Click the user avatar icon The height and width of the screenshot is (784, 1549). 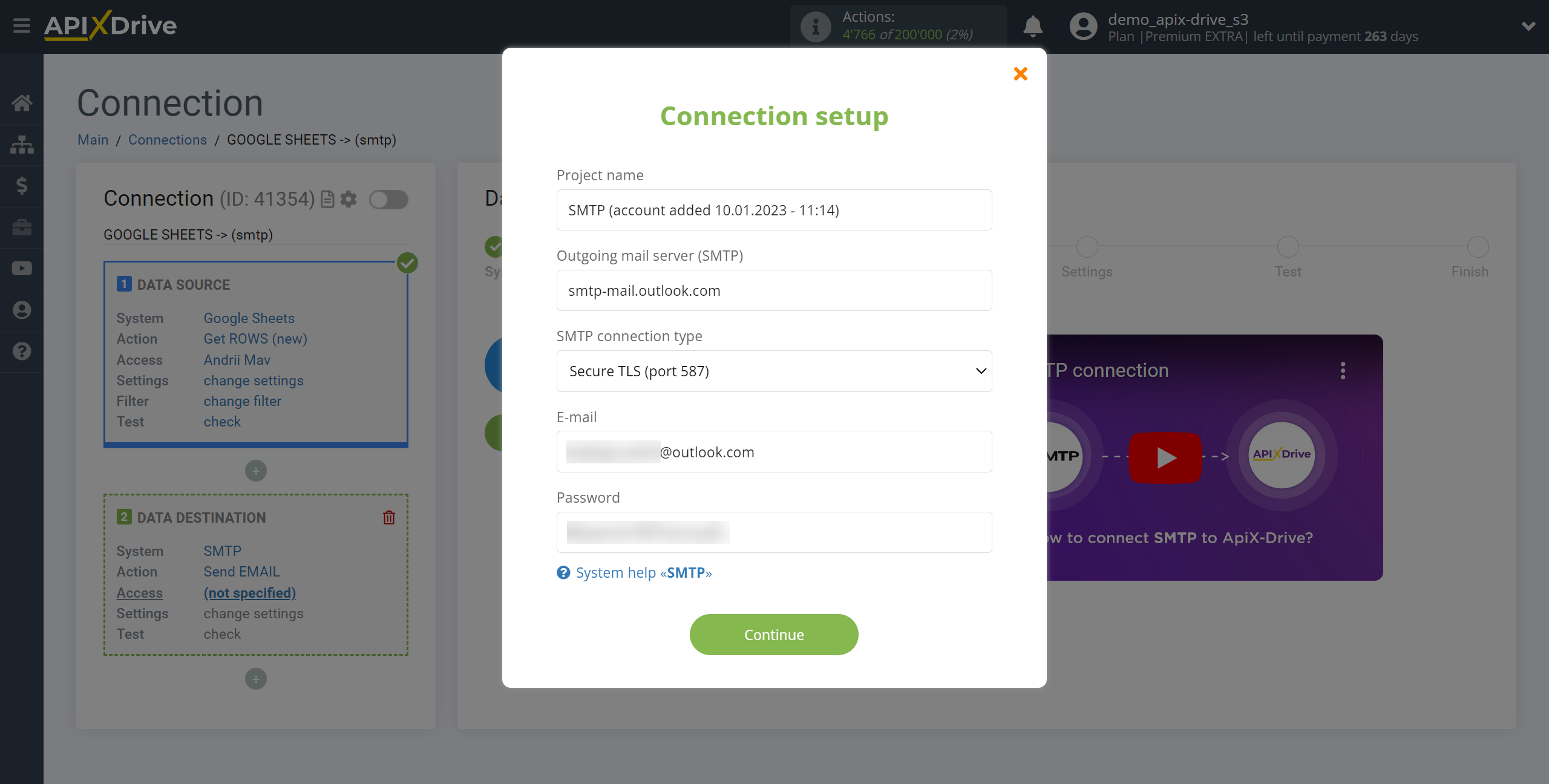pos(1083,27)
